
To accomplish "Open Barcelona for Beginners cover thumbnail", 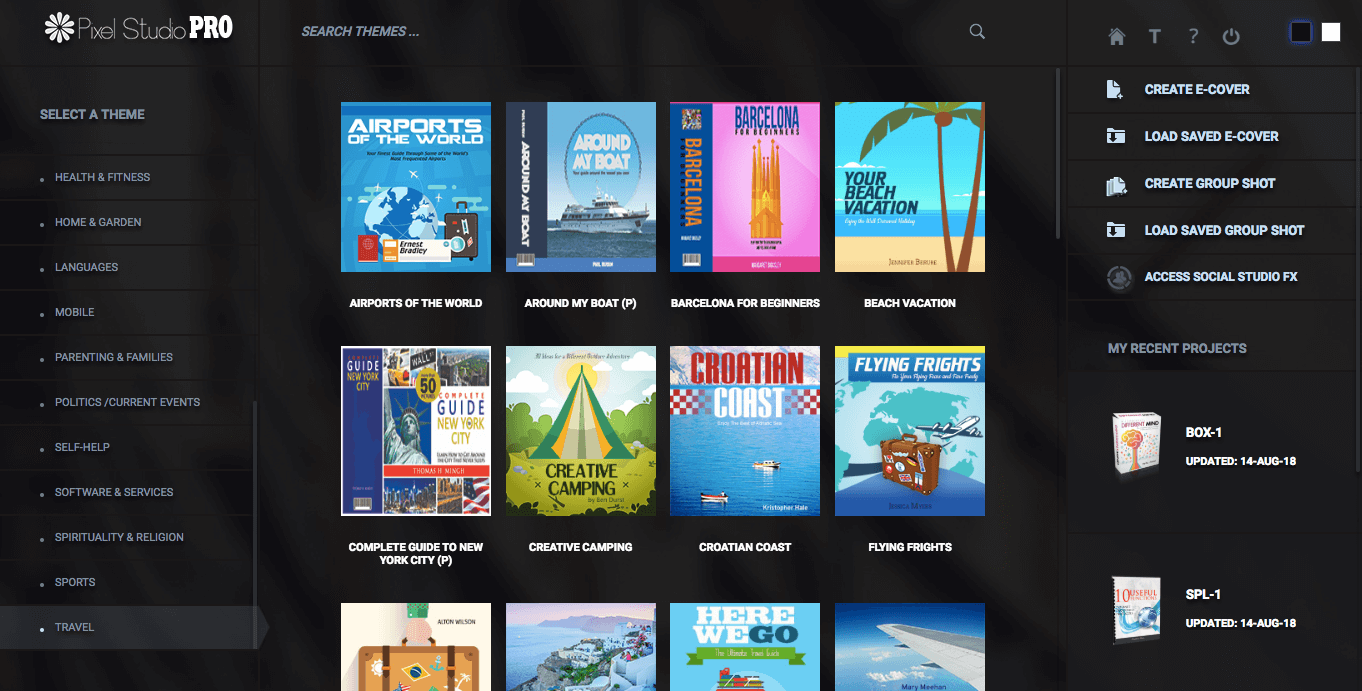I will 745,187.
